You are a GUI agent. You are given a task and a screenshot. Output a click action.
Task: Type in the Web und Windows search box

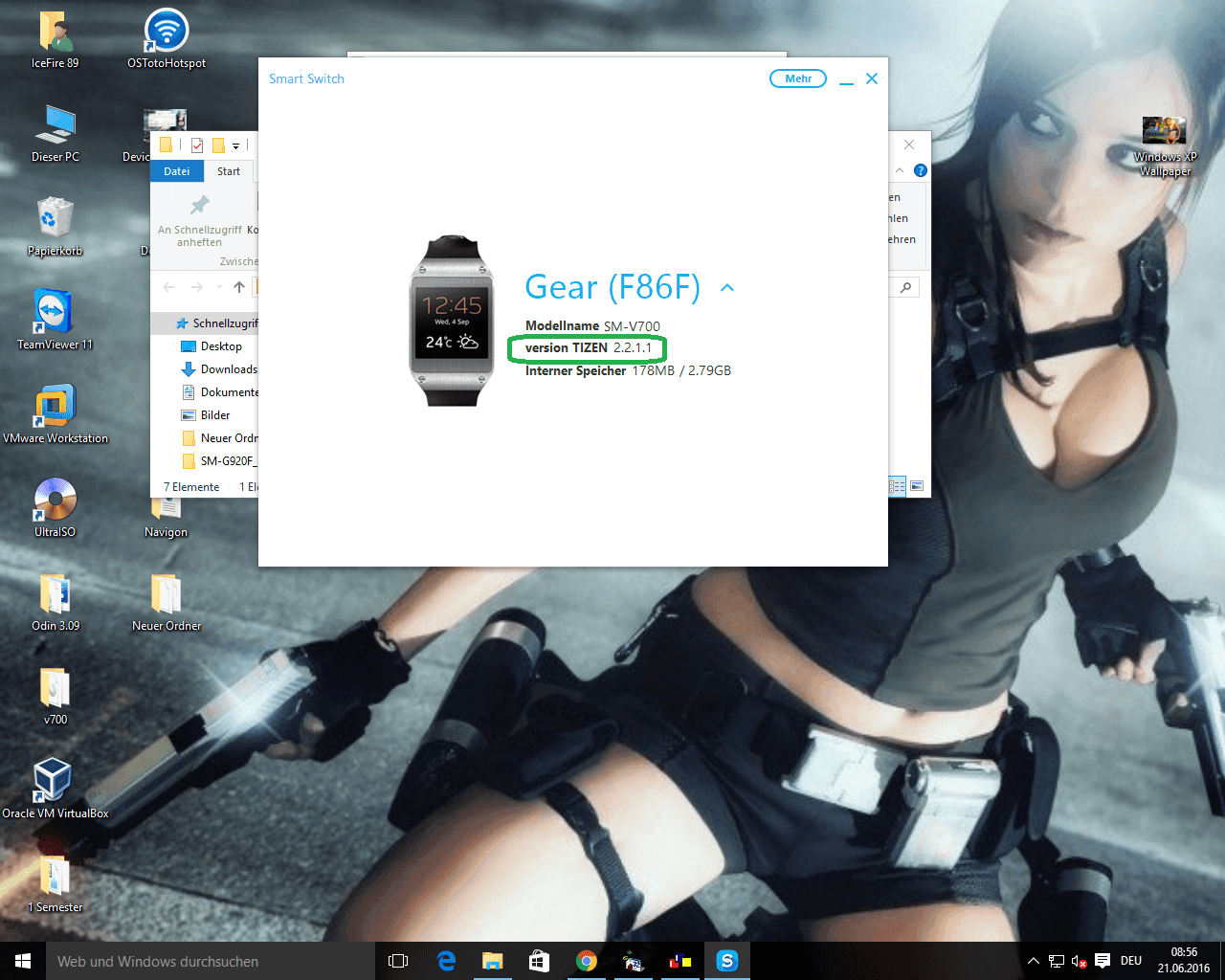click(211, 961)
